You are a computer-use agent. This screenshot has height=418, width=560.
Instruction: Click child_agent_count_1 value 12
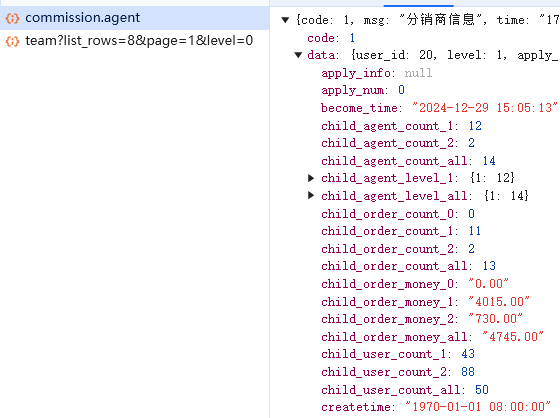[x=475, y=126]
